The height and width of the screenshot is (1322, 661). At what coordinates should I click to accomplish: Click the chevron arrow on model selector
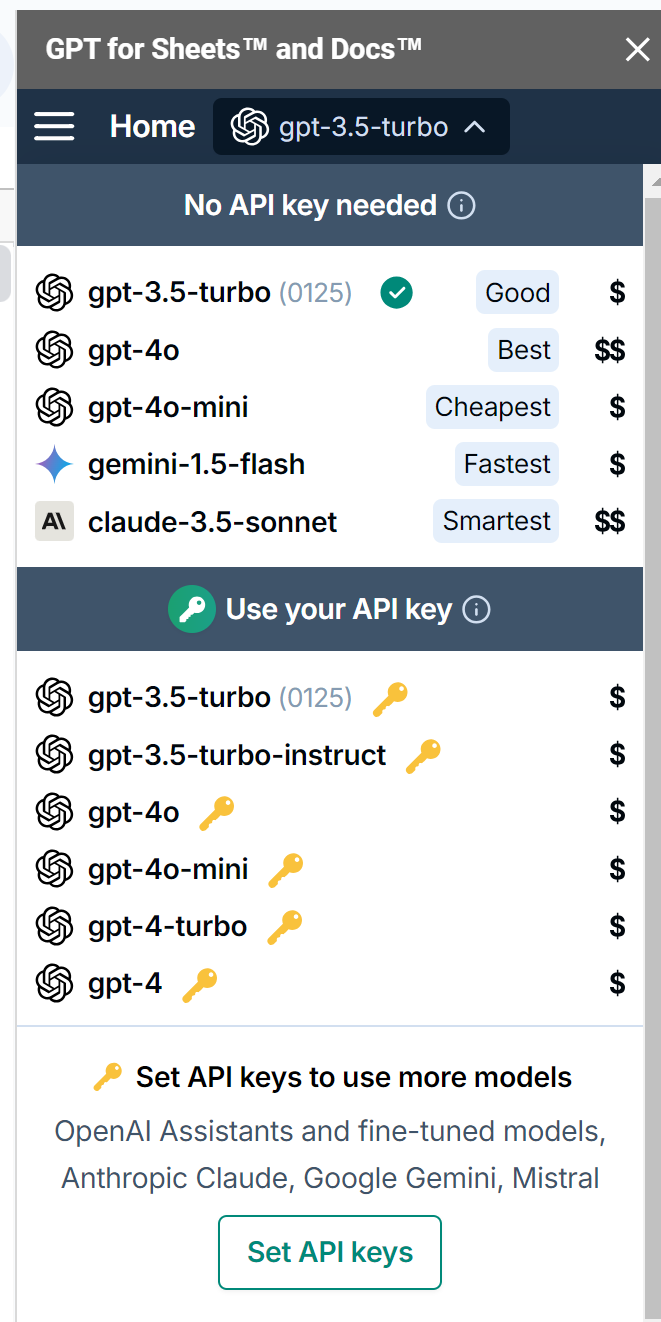(476, 127)
